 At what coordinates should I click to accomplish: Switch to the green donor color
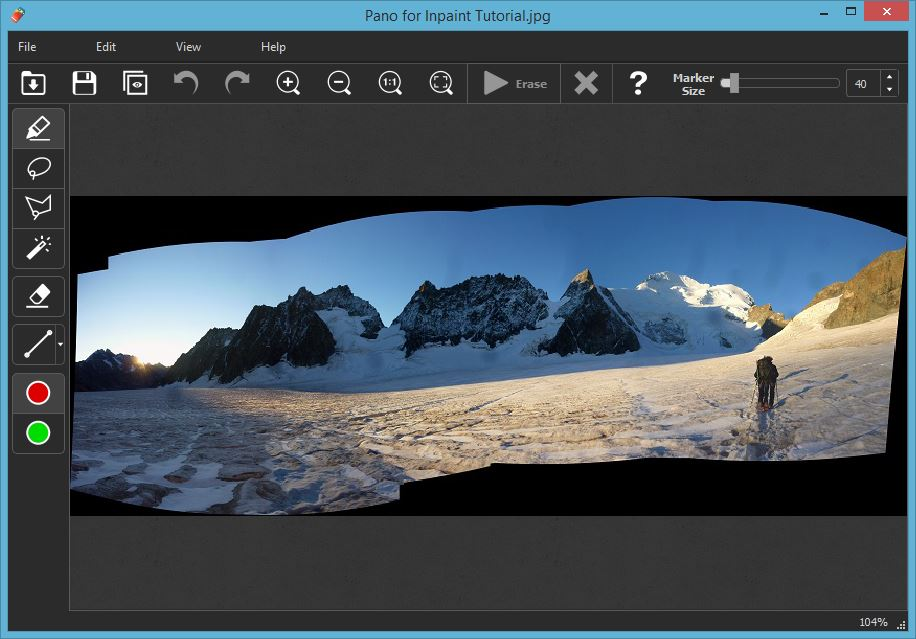click(38, 433)
